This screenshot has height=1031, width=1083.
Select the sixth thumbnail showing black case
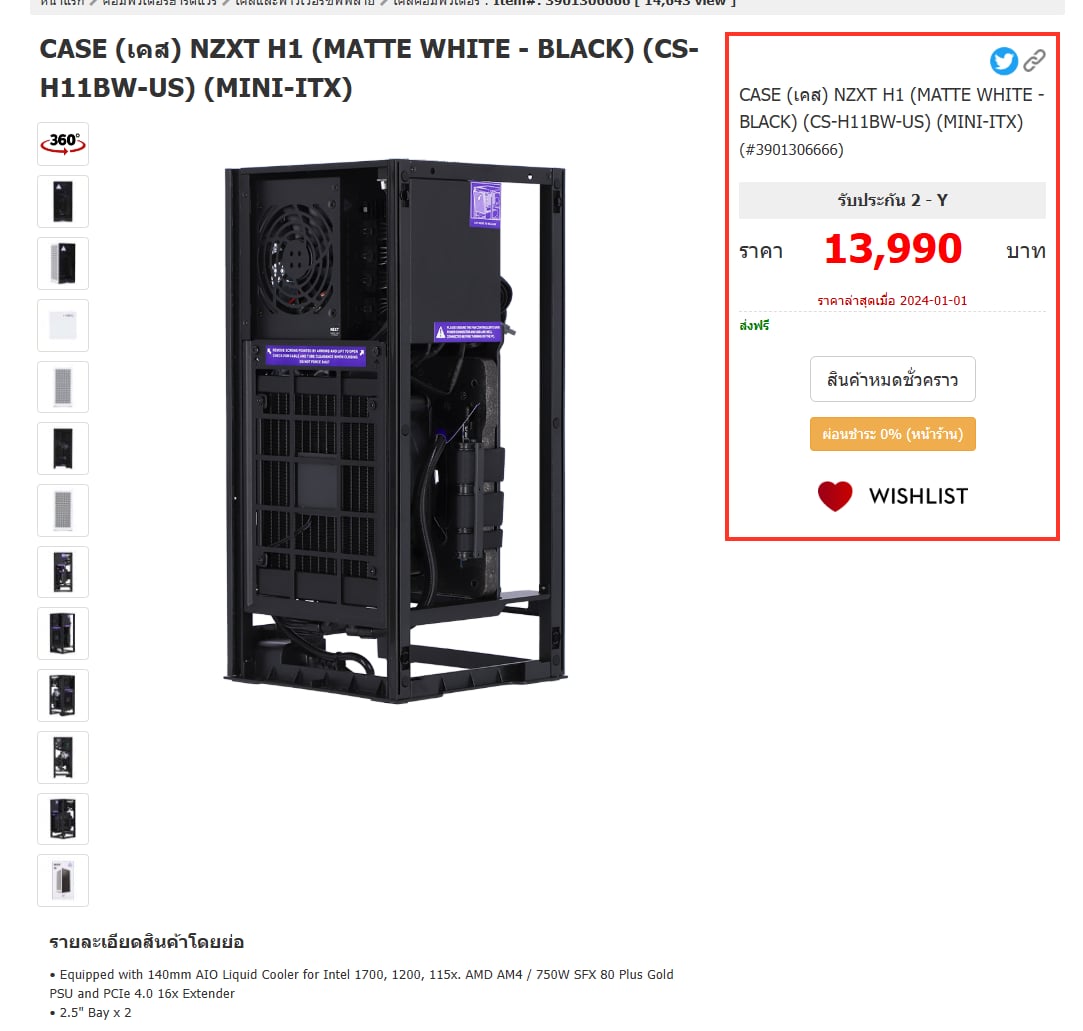(63, 448)
